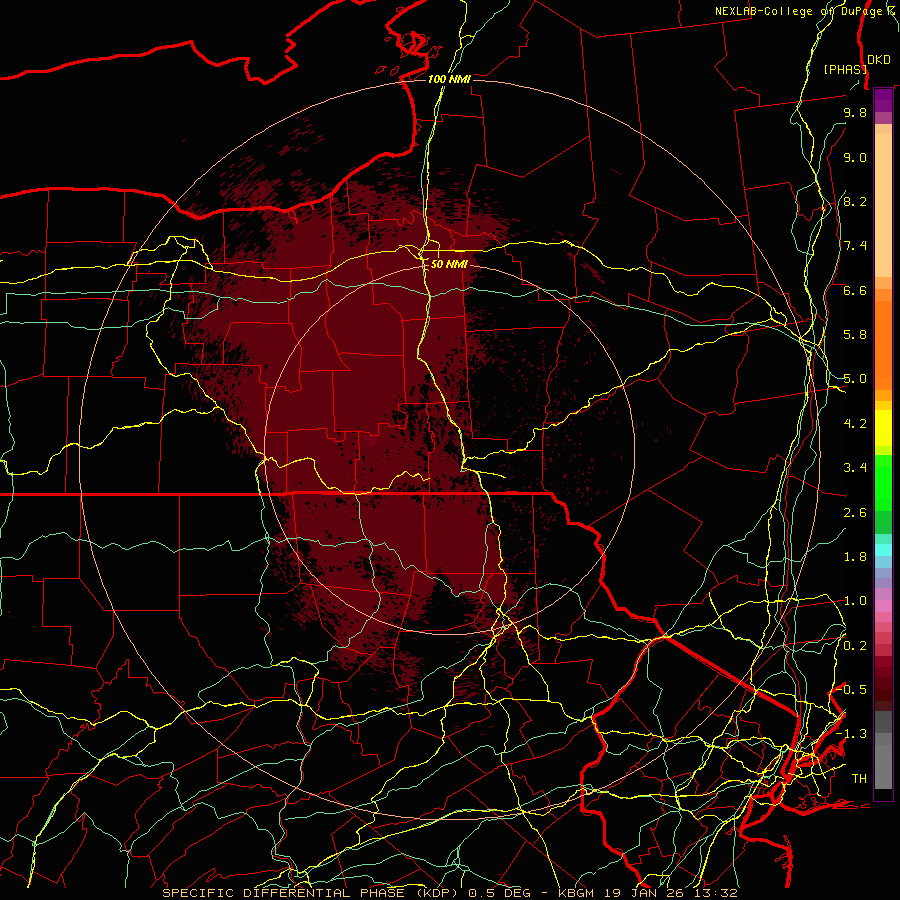Click the Specific Differential Phase caption at the bottom
Image resolution: width=900 pixels, height=900 pixels.
[x=449, y=893]
